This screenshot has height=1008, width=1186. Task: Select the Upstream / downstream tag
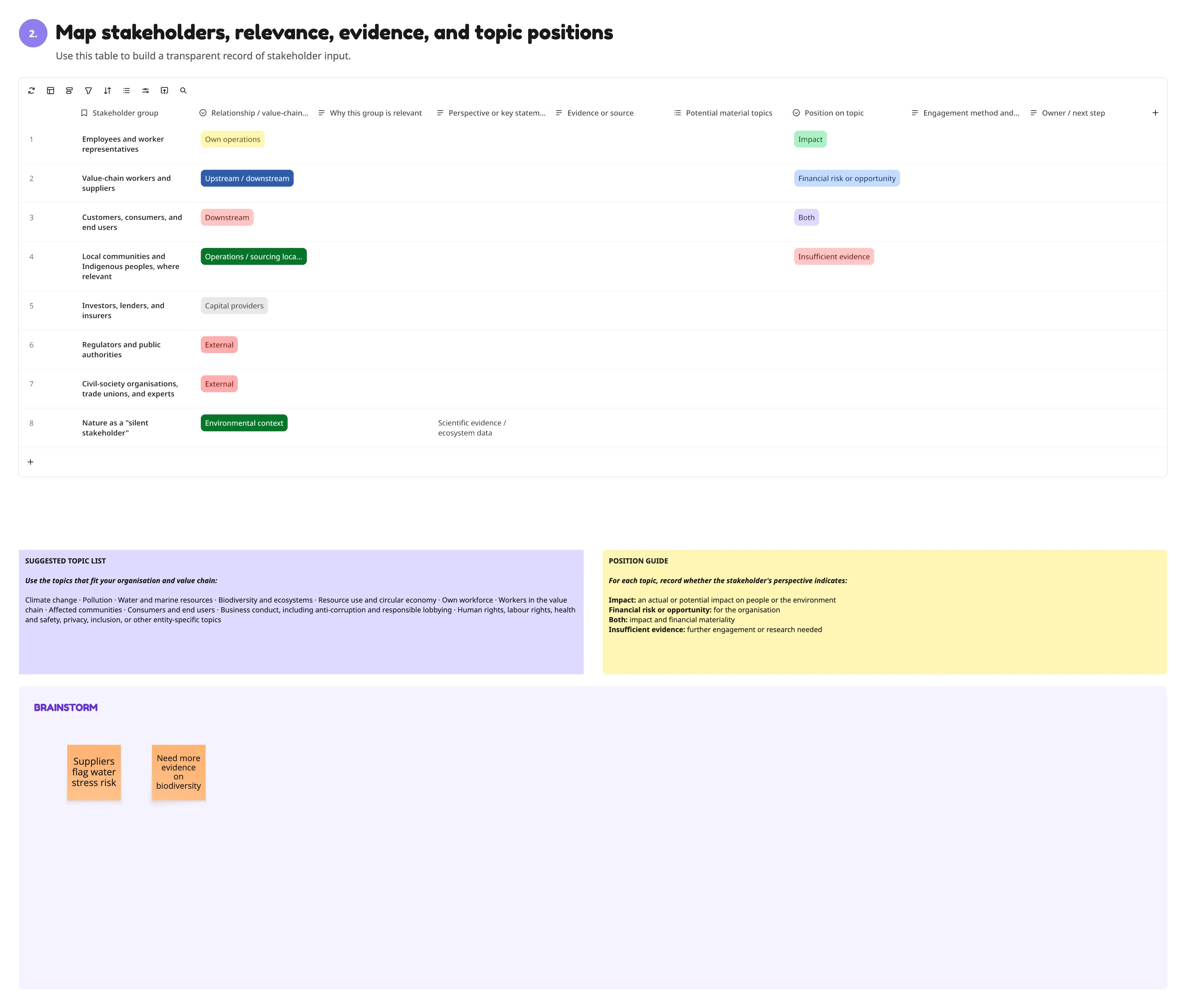pyautogui.click(x=247, y=178)
